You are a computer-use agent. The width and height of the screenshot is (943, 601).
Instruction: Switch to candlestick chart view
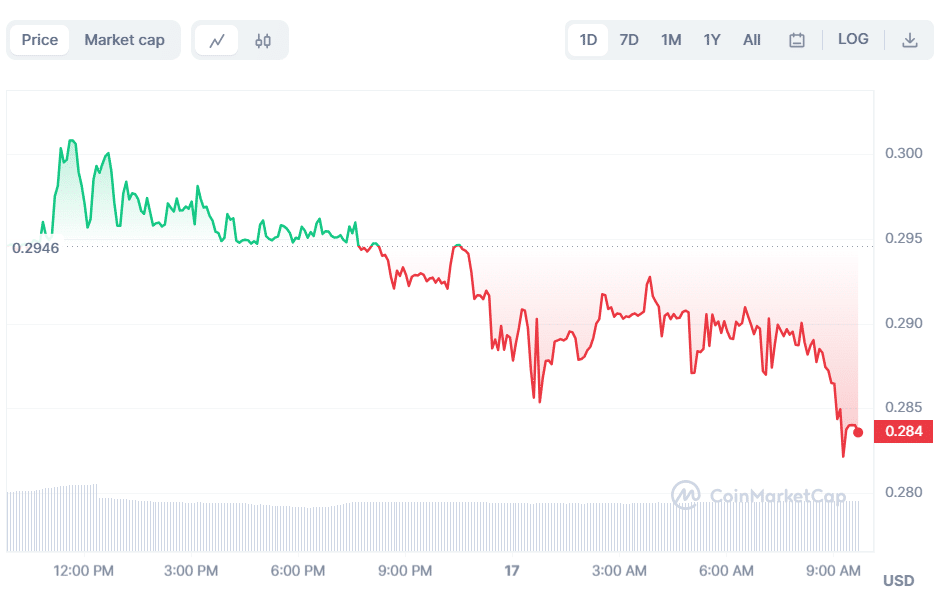tap(263, 41)
